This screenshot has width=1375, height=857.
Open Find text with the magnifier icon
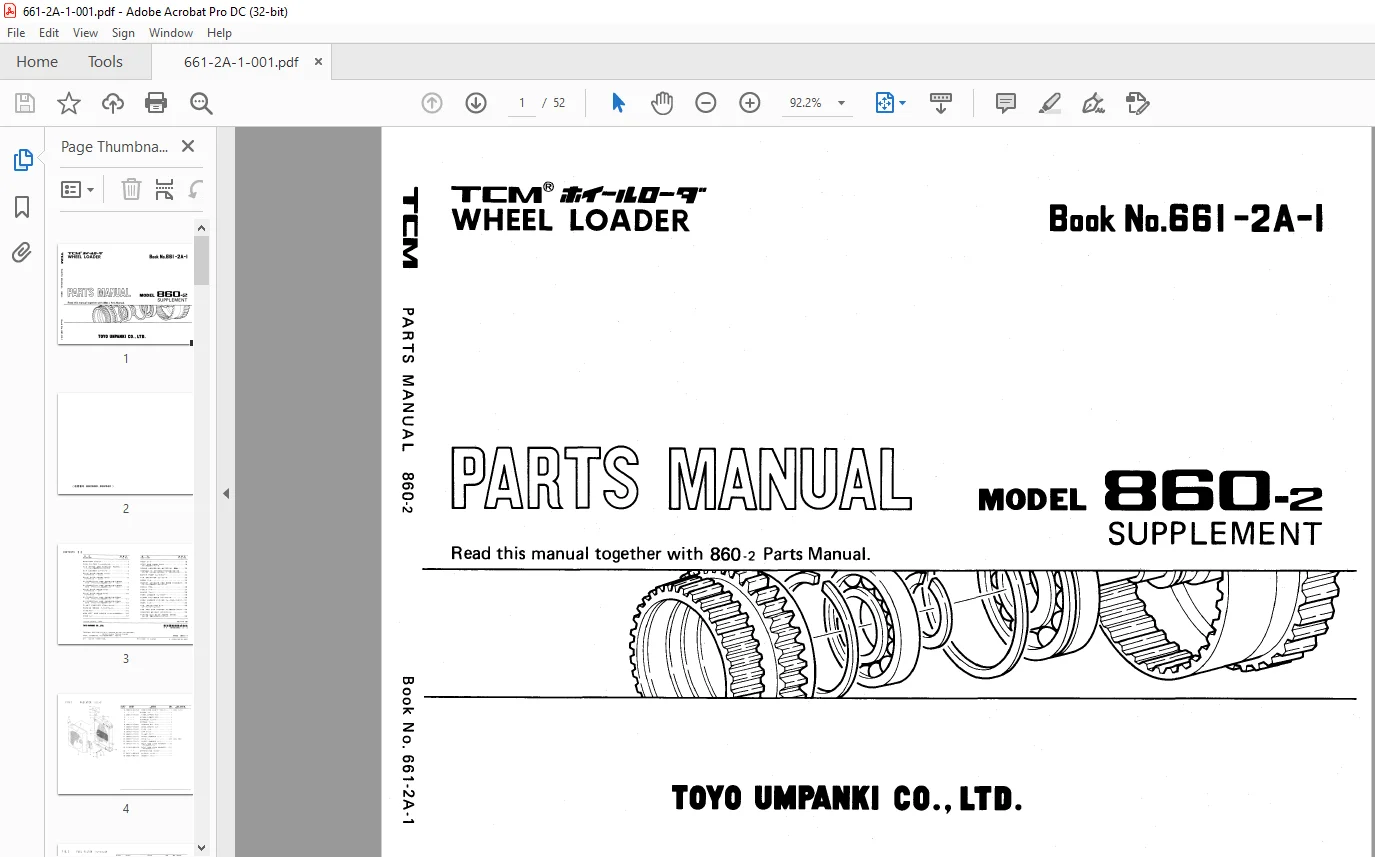202,103
